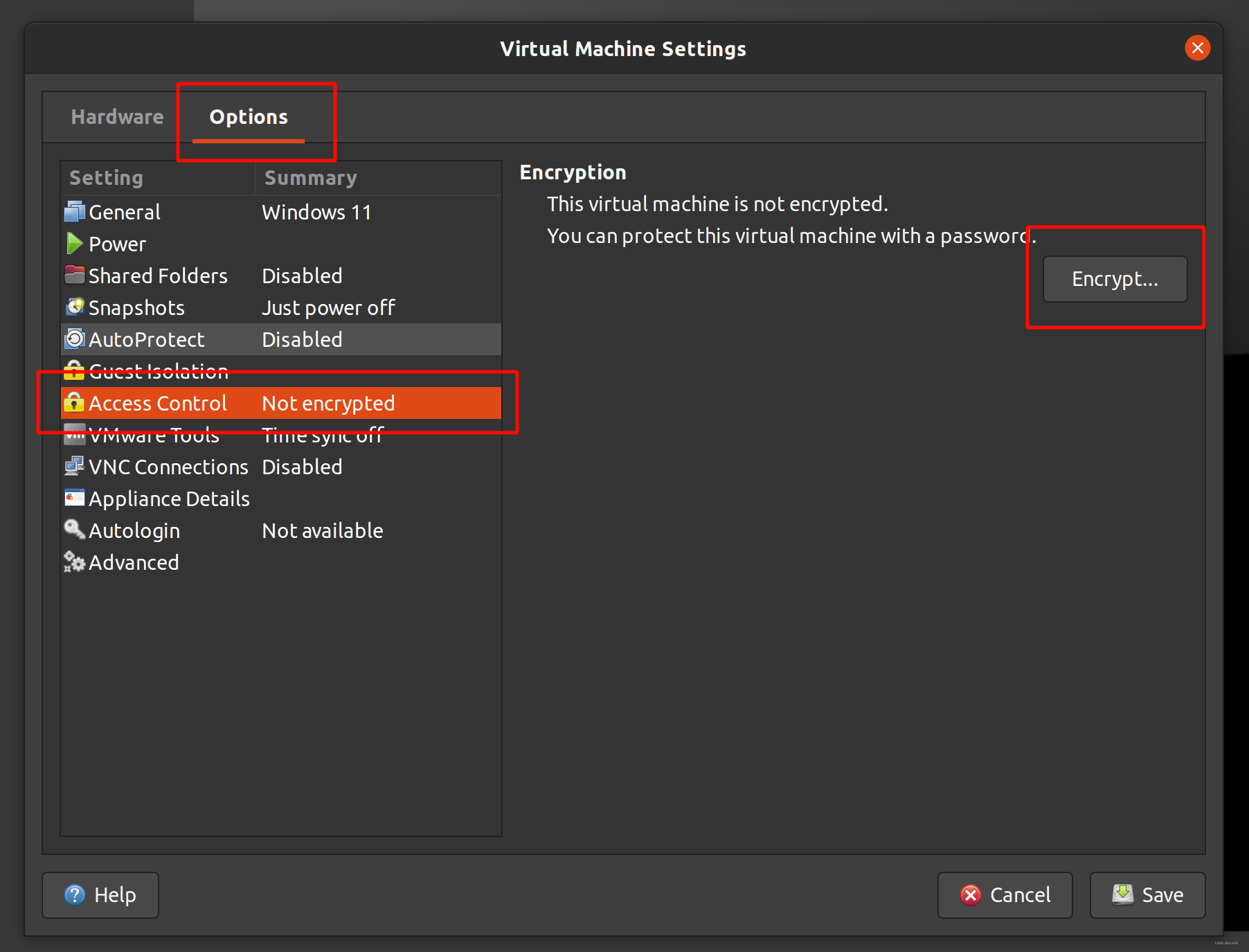This screenshot has width=1249, height=952.
Task: Click the Advanced gears icon
Action: (x=75, y=562)
